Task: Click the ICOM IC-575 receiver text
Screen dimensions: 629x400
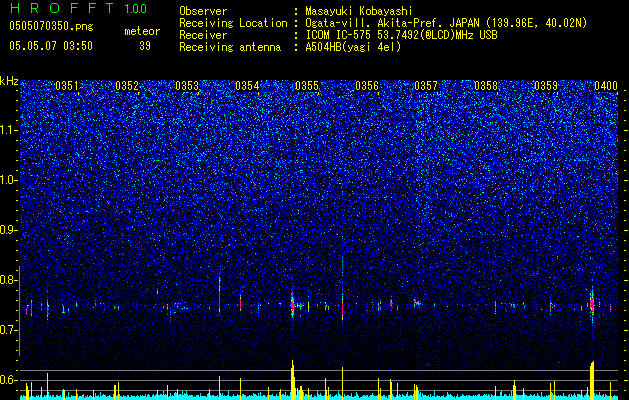Action: pyautogui.click(x=401, y=35)
